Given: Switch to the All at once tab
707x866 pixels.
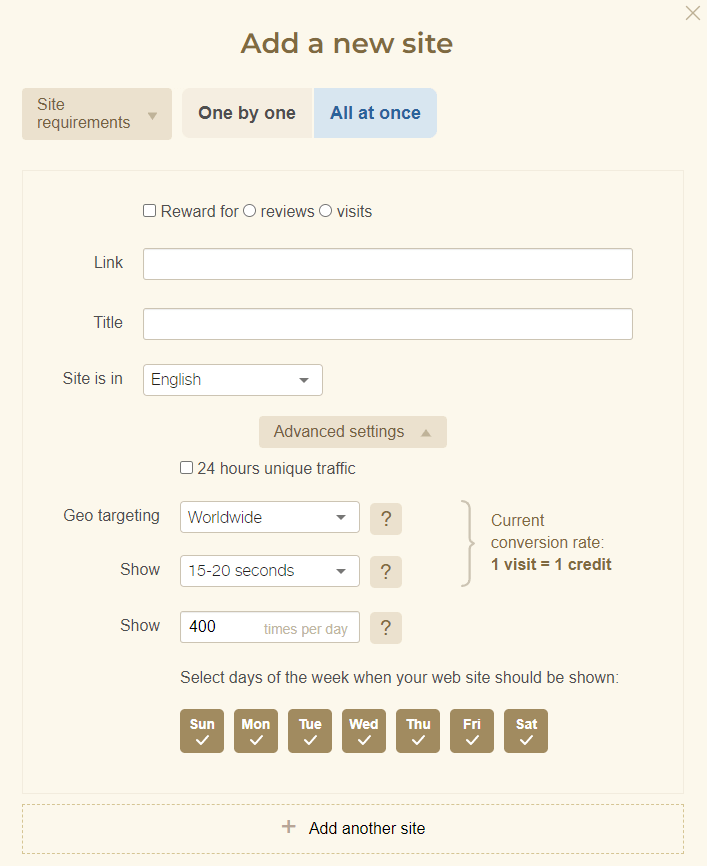Looking at the screenshot, I should (x=375, y=113).
